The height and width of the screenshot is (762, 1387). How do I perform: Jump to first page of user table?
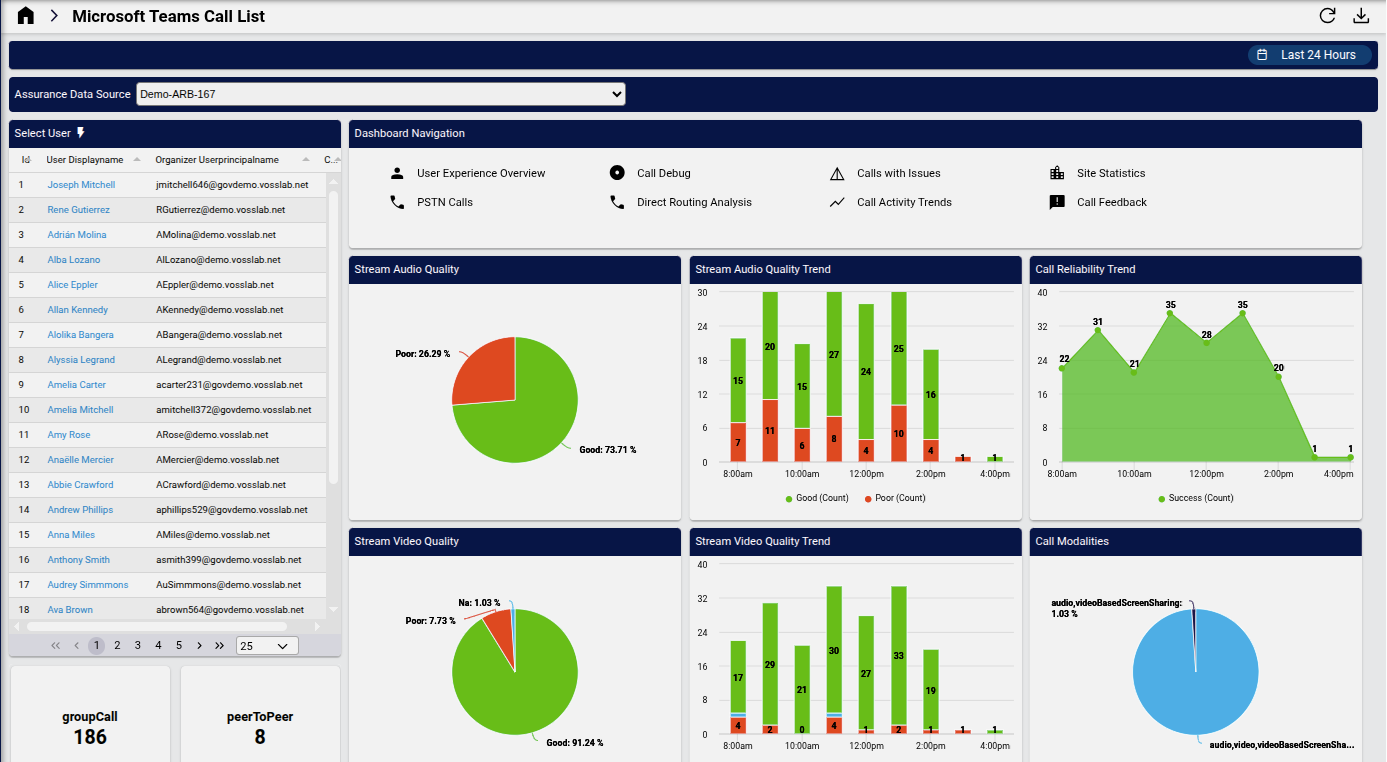tap(55, 646)
